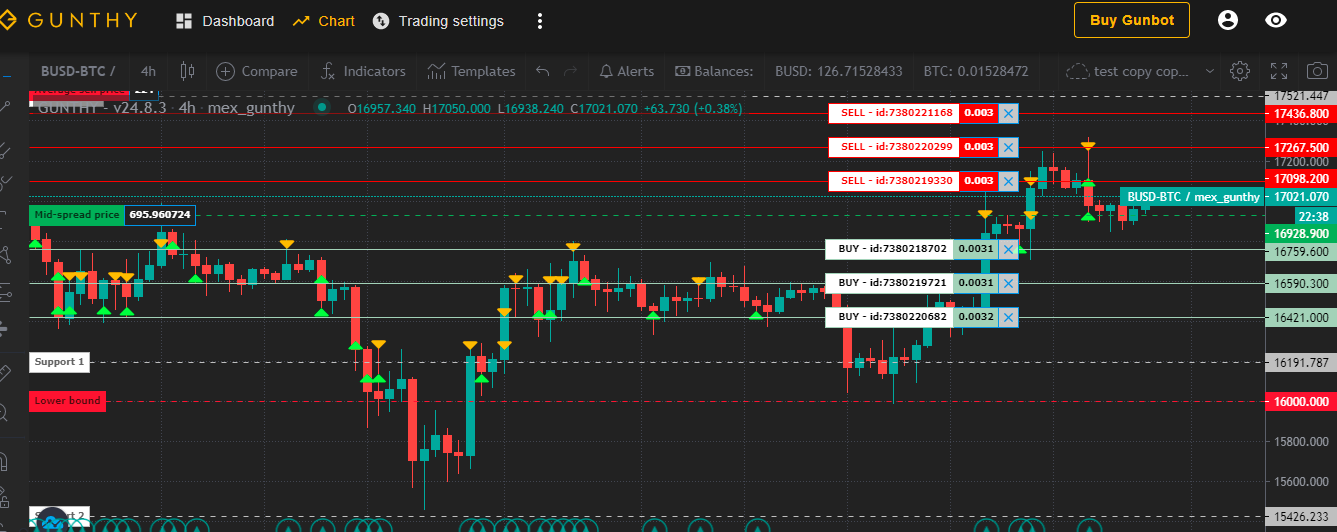
Task: Undo the last chart action
Action: pyautogui.click(x=542, y=71)
